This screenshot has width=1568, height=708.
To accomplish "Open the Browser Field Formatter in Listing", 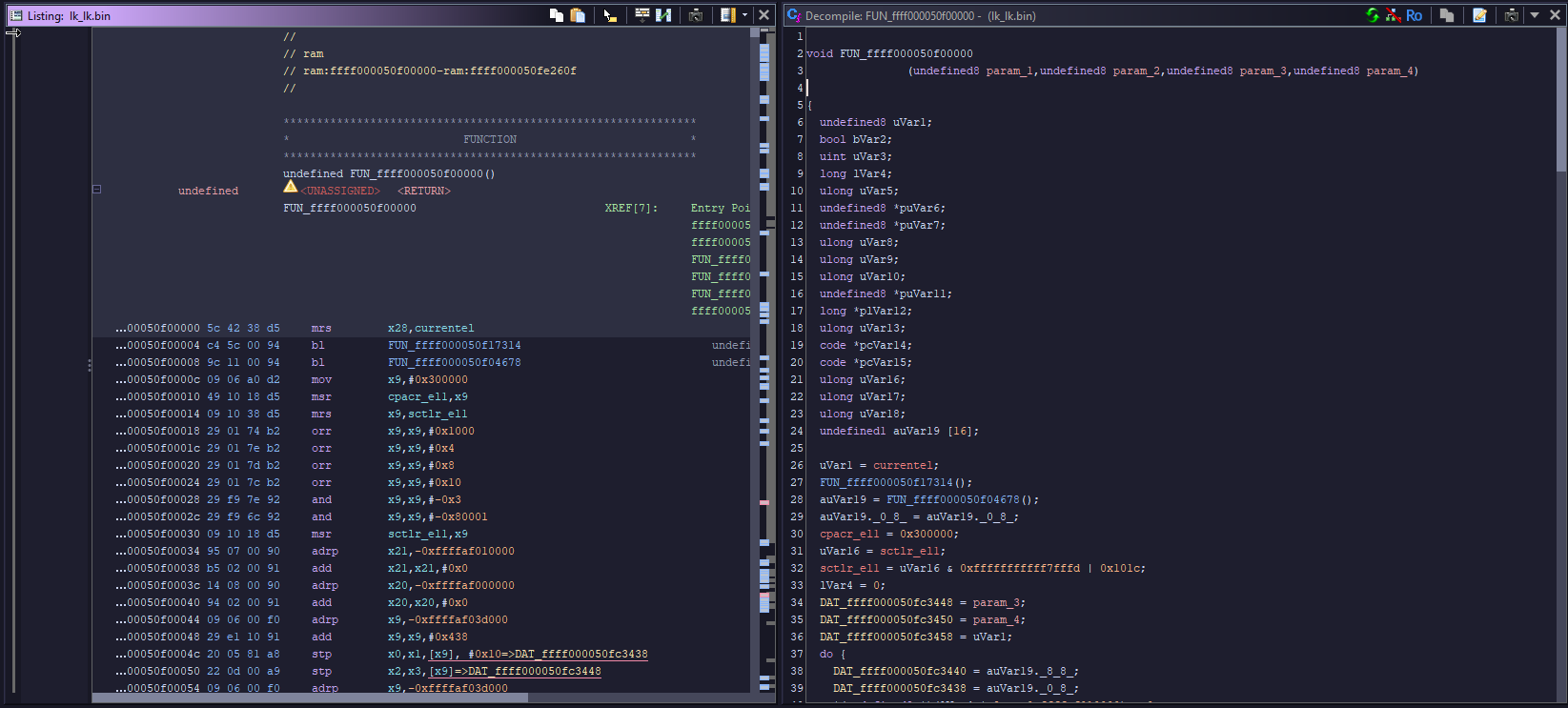I will [642, 15].
